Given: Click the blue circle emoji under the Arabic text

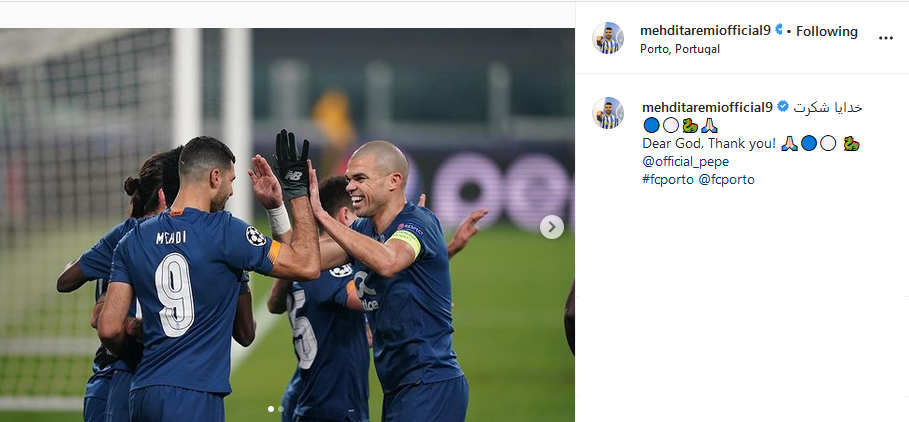Looking at the screenshot, I should 651,125.
